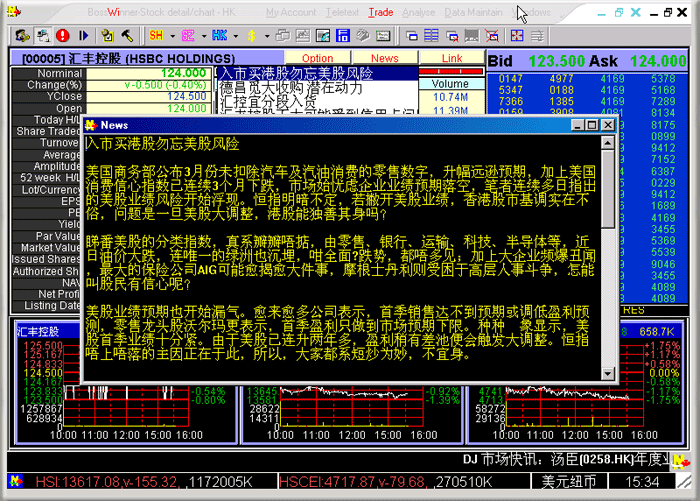Open the Analyse menu
Image resolution: width=700 pixels, height=501 pixels.
418,13
